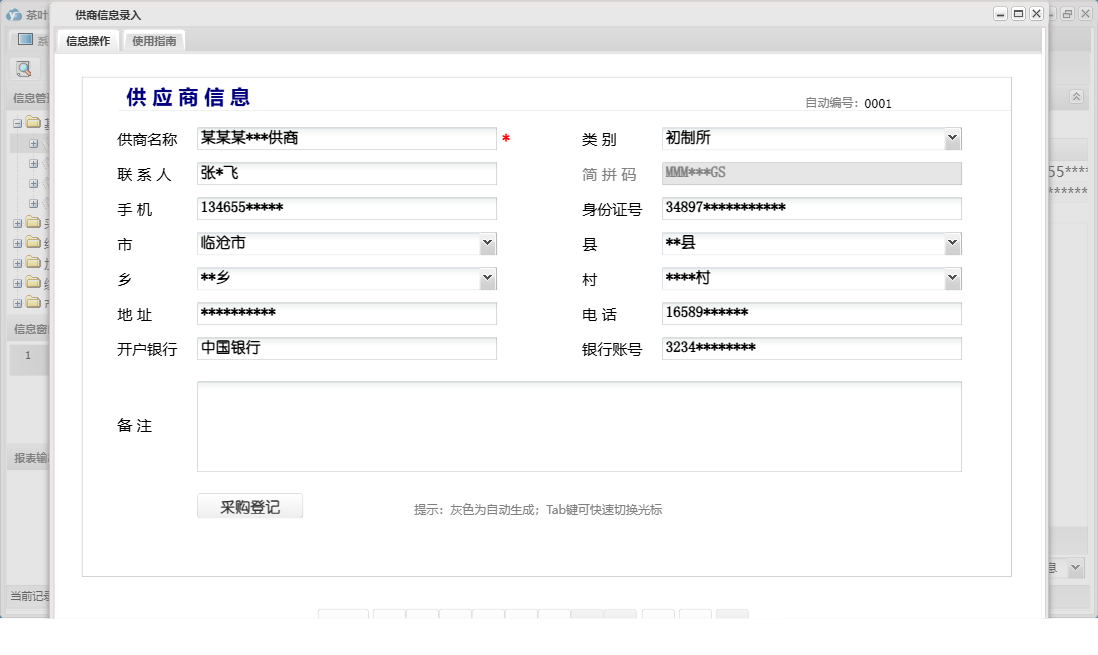Open the 村 dropdown
Viewport: 1098px width, 655px height.
pos(953,278)
